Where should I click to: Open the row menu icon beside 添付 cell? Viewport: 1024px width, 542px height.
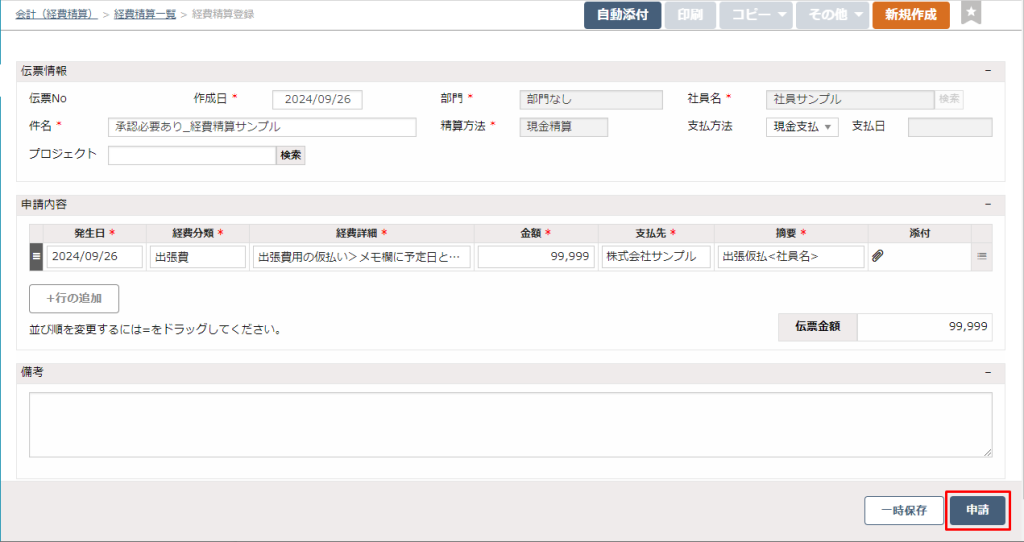pyautogui.click(x=982, y=257)
